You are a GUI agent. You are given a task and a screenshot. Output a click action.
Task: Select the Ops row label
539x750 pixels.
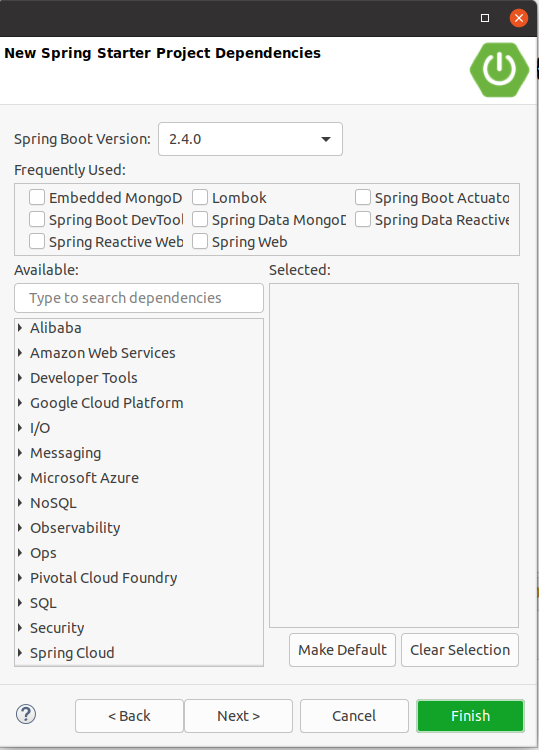pyautogui.click(x=43, y=553)
